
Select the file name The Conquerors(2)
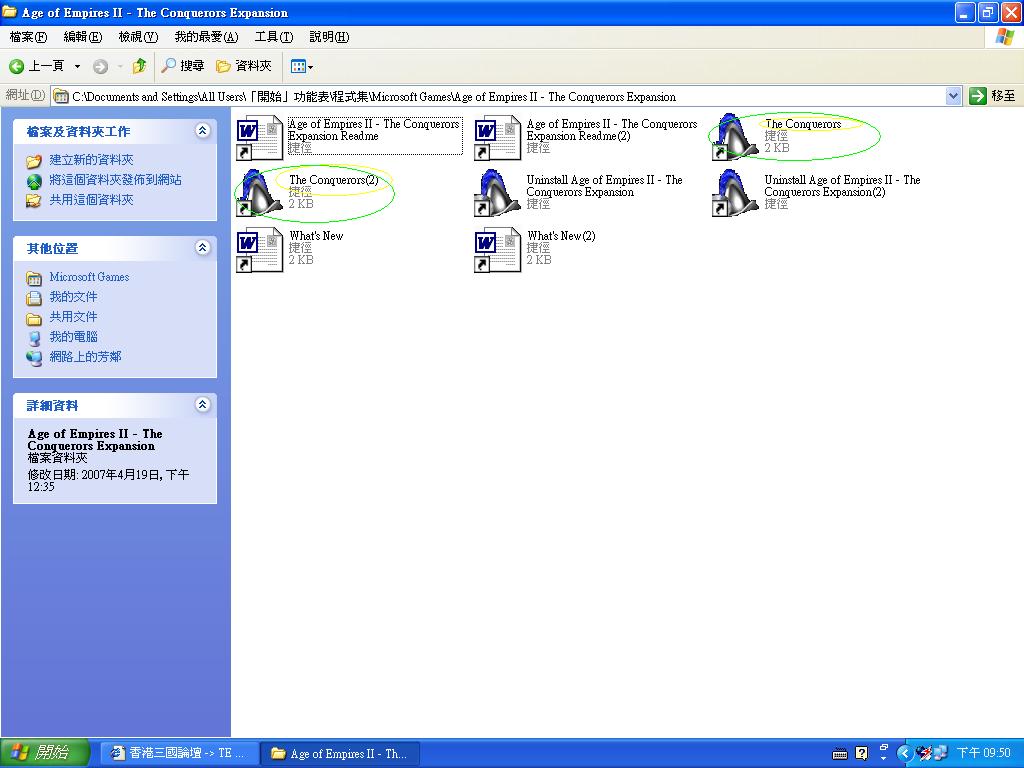tap(334, 180)
